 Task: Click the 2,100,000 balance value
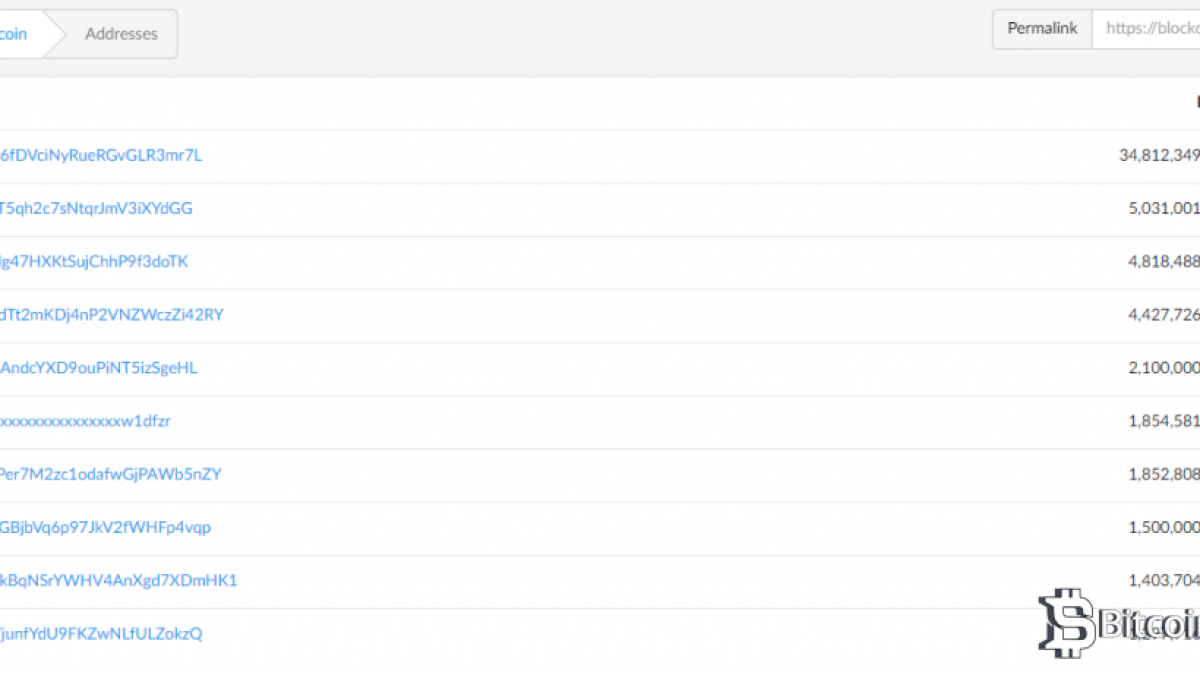1163,367
